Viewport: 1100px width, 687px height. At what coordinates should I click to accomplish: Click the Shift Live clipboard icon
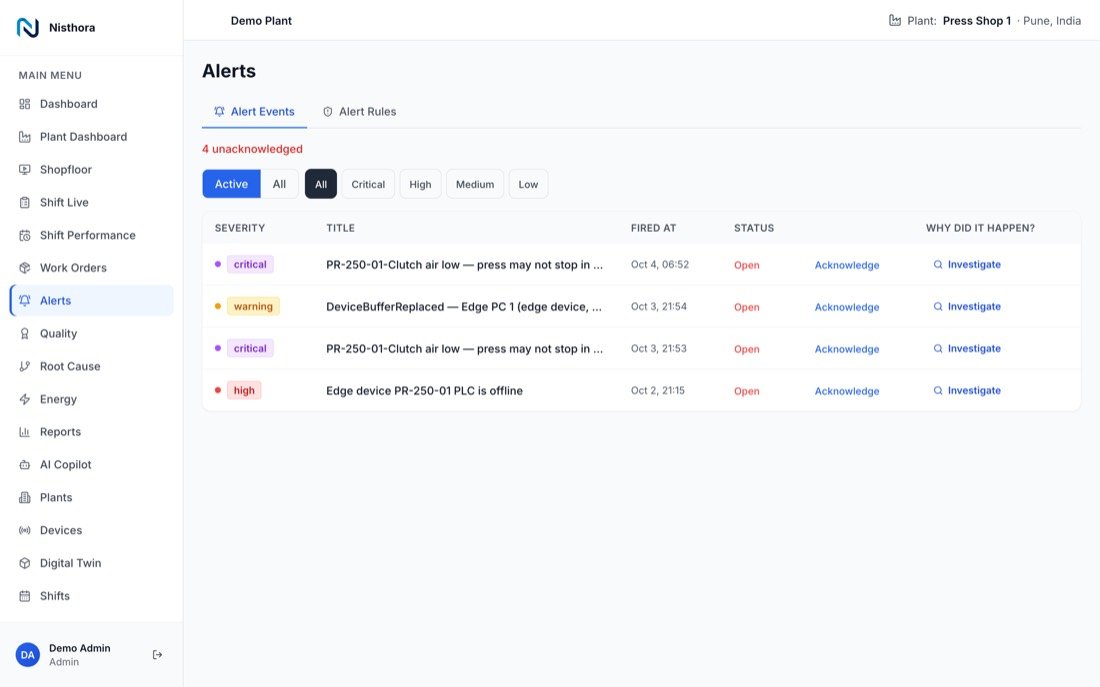pyautogui.click(x=25, y=203)
